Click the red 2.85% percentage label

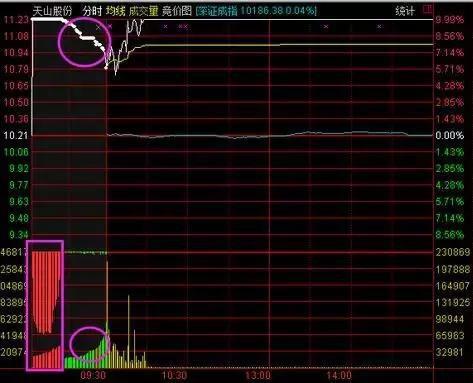(450, 102)
